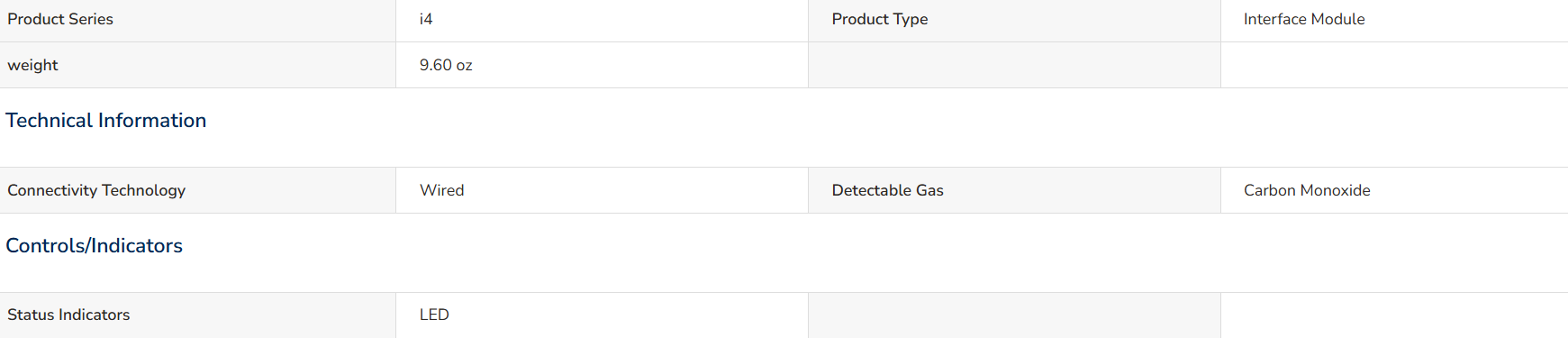The image size is (1568, 338).
Task: Click the empty cell beside 9.60 oz
Action: click(1014, 65)
